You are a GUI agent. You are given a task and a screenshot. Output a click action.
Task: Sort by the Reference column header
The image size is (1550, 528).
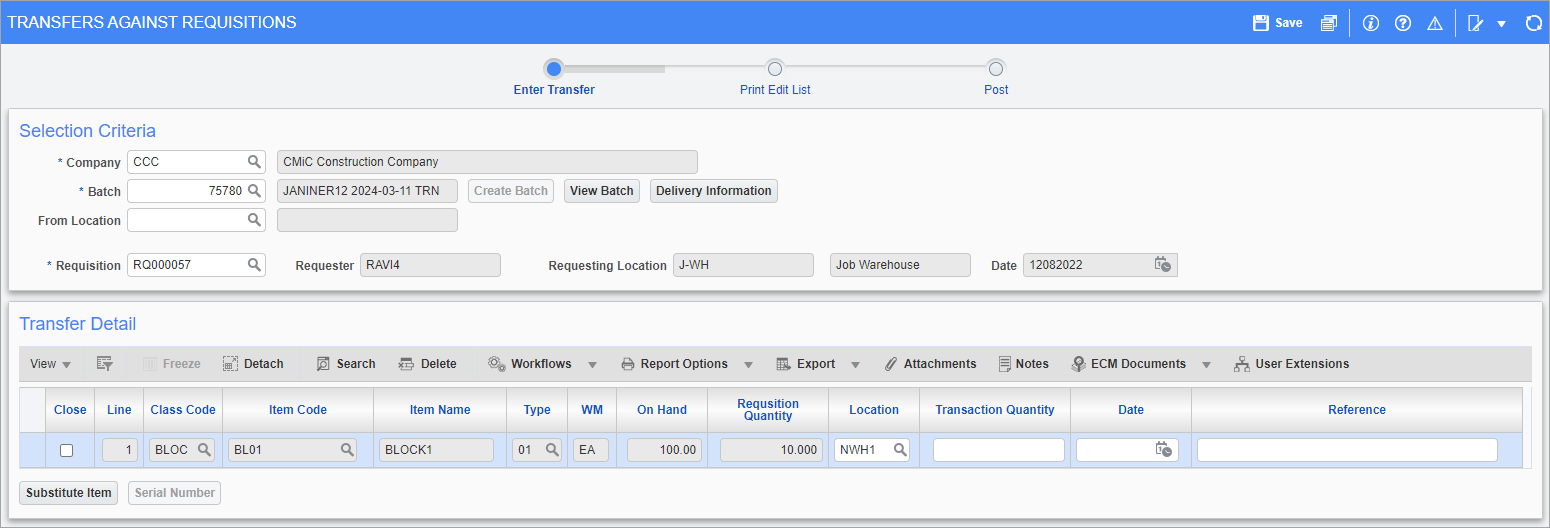(1357, 410)
